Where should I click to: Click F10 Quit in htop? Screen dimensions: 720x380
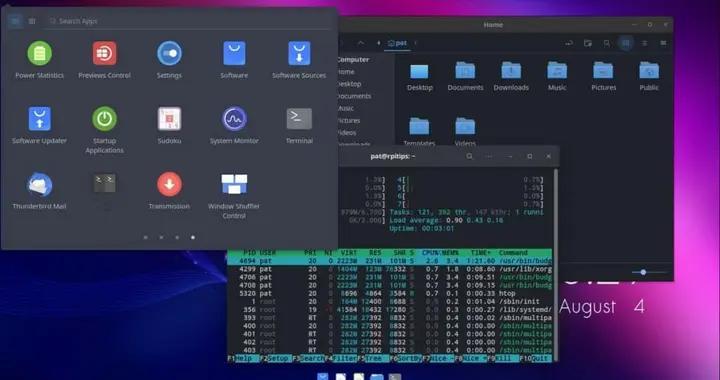[x=536, y=358]
